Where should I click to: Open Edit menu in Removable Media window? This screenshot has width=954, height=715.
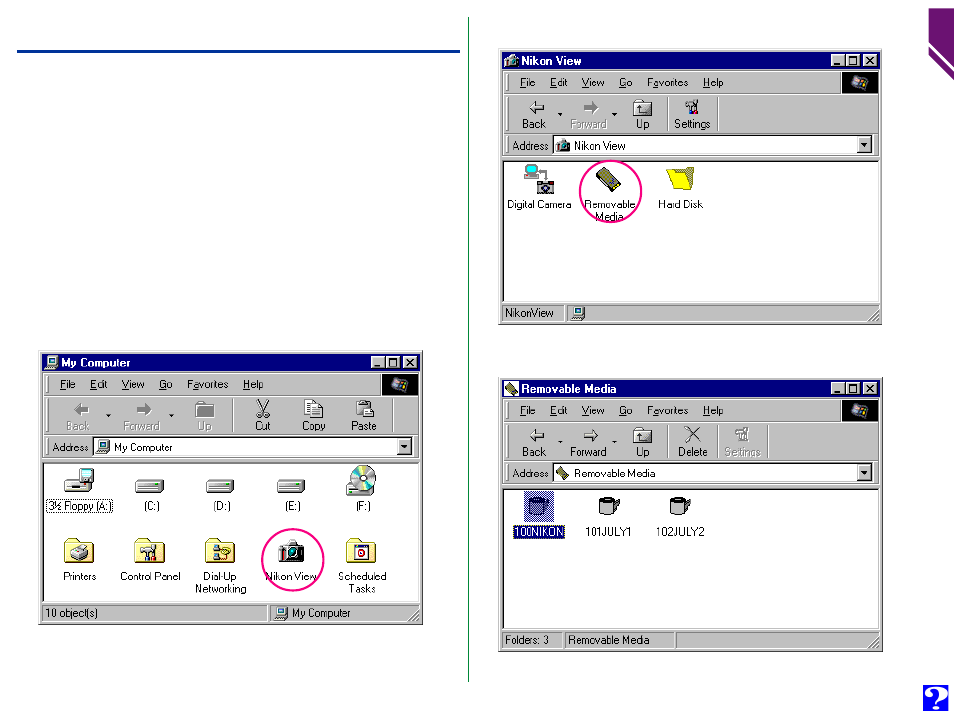coord(559,411)
